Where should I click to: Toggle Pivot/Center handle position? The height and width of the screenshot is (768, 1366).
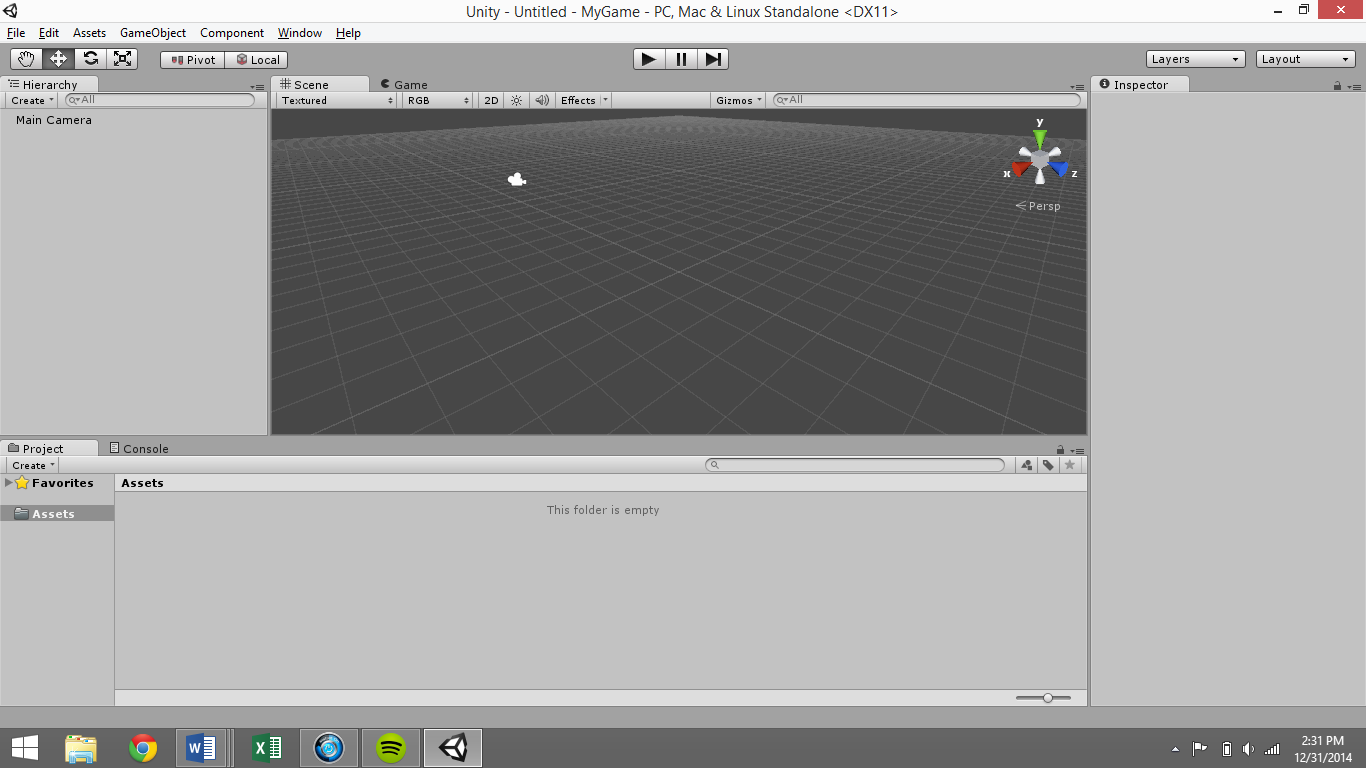click(x=192, y=60)
